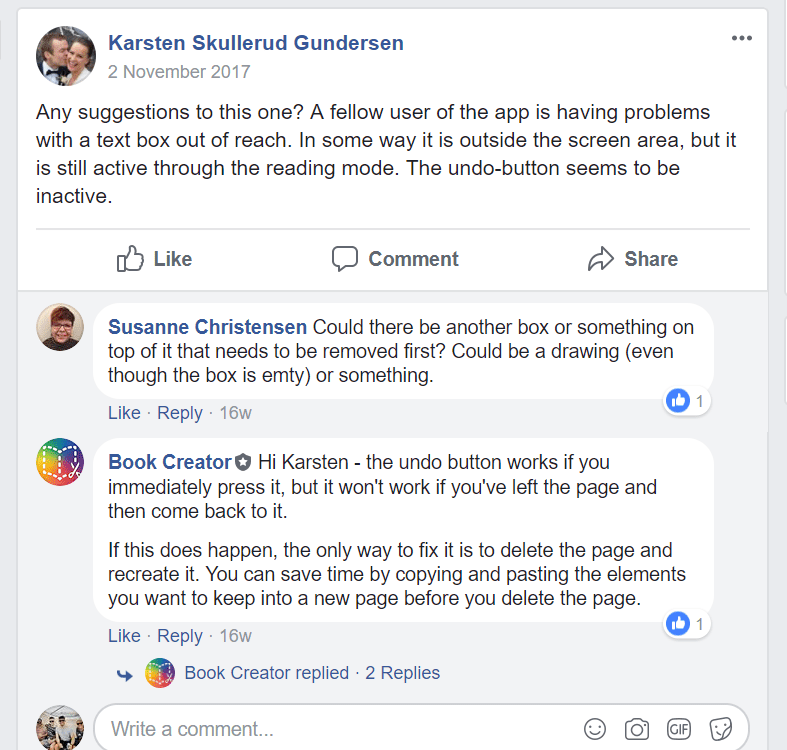
Task: Open the 2 November 2017 post timestamp
Action: point(179,72)
